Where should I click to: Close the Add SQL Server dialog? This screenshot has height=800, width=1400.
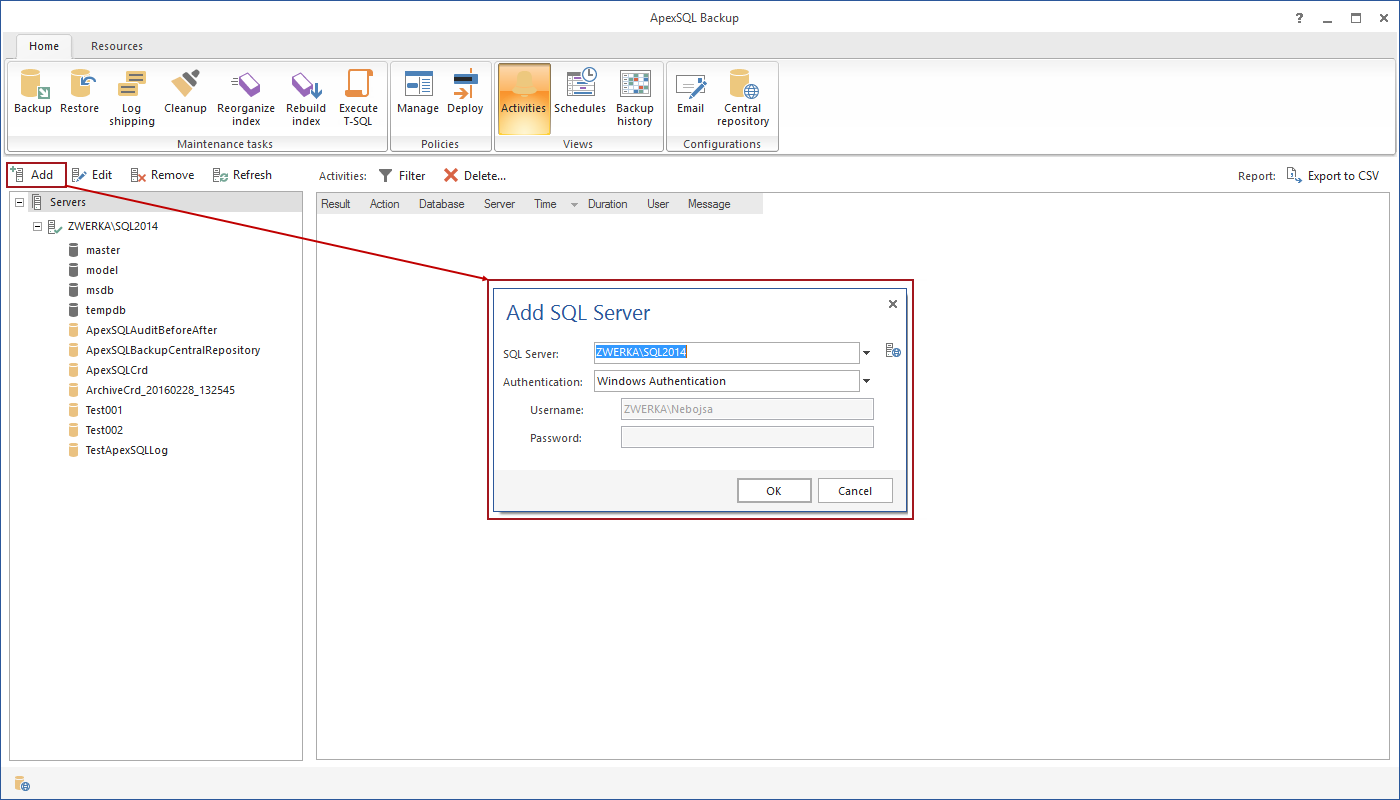[x=893, y=304]
